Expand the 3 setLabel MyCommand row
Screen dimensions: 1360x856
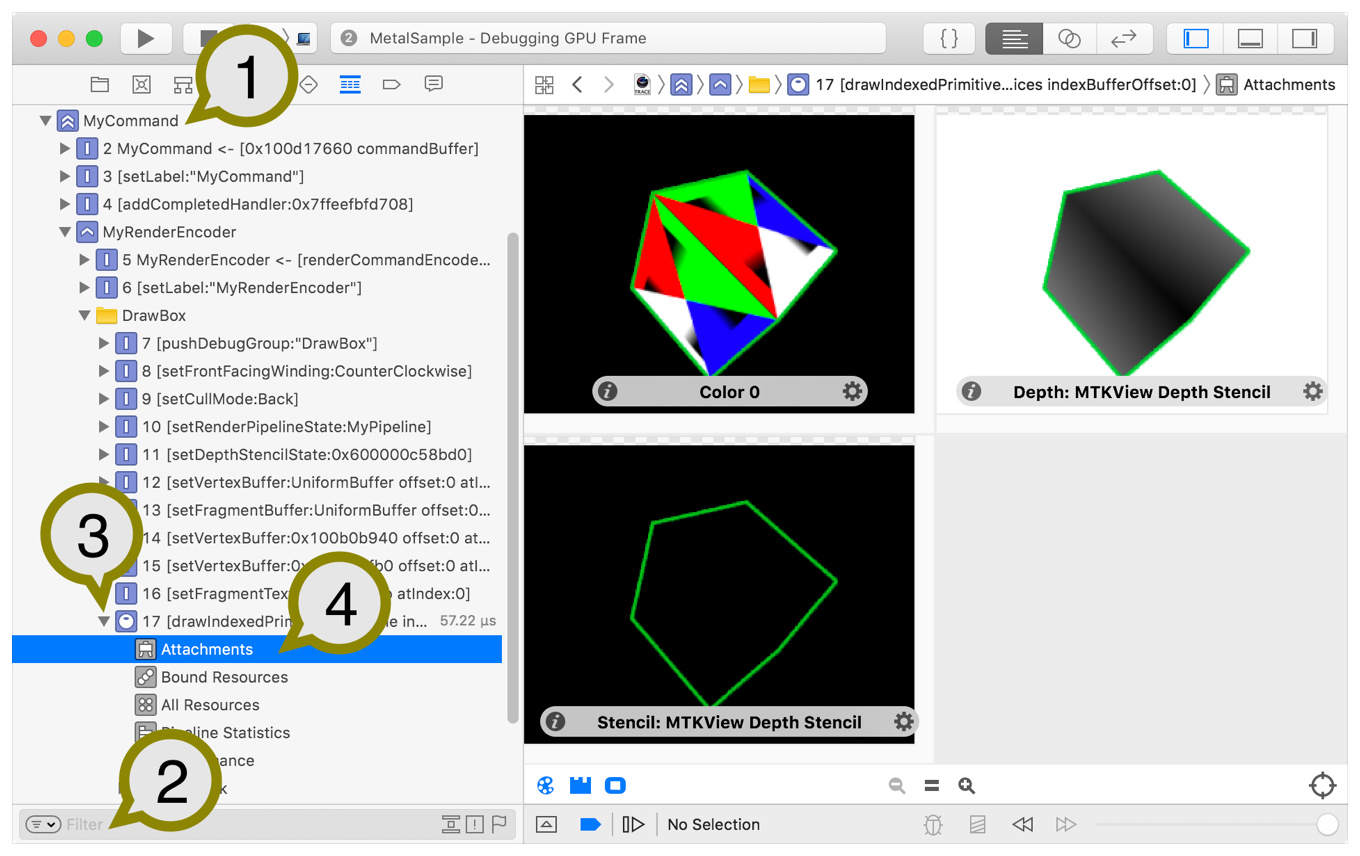point(65,177)
